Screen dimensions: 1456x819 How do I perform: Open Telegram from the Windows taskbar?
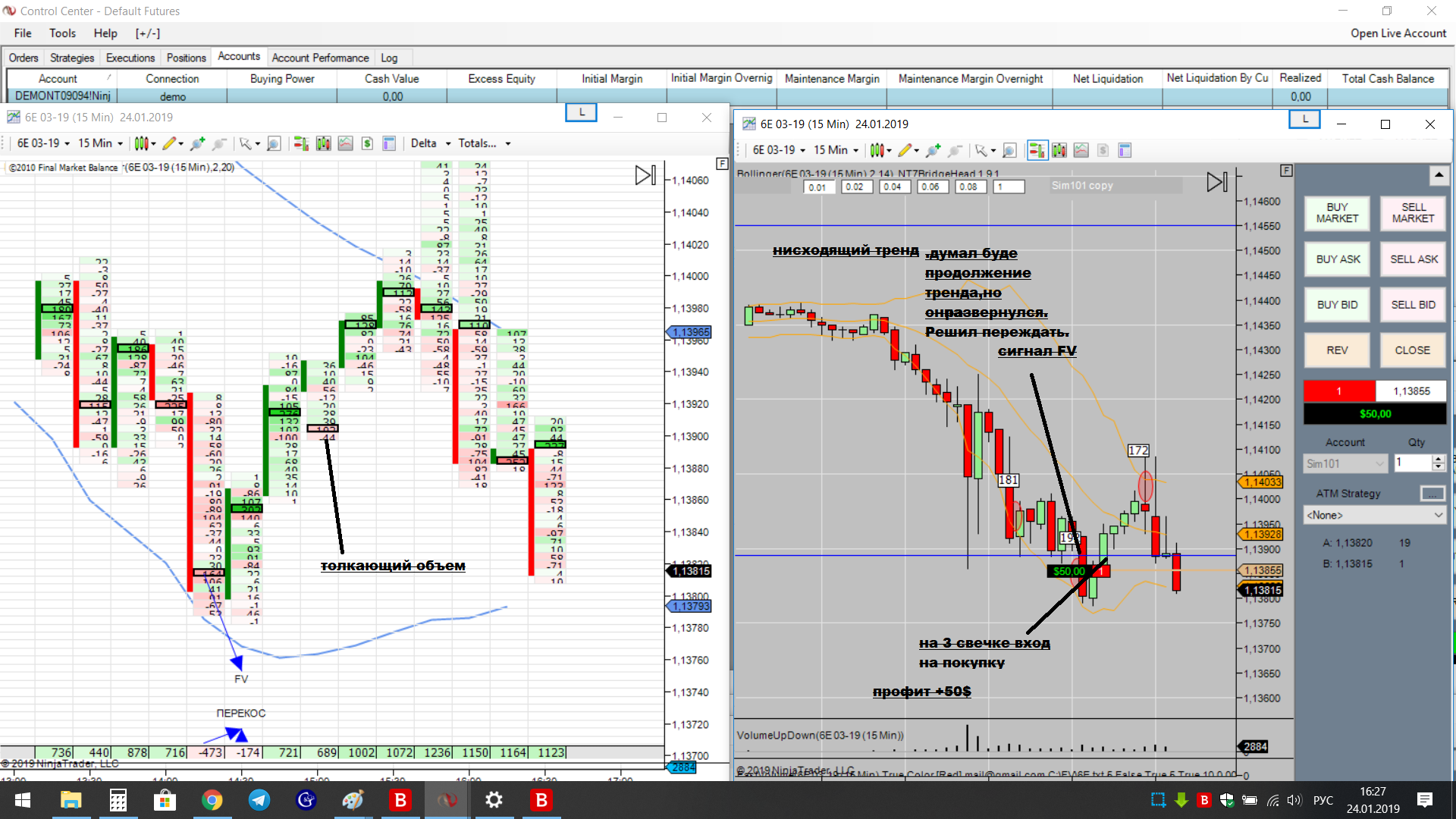(x=259, y=800)
